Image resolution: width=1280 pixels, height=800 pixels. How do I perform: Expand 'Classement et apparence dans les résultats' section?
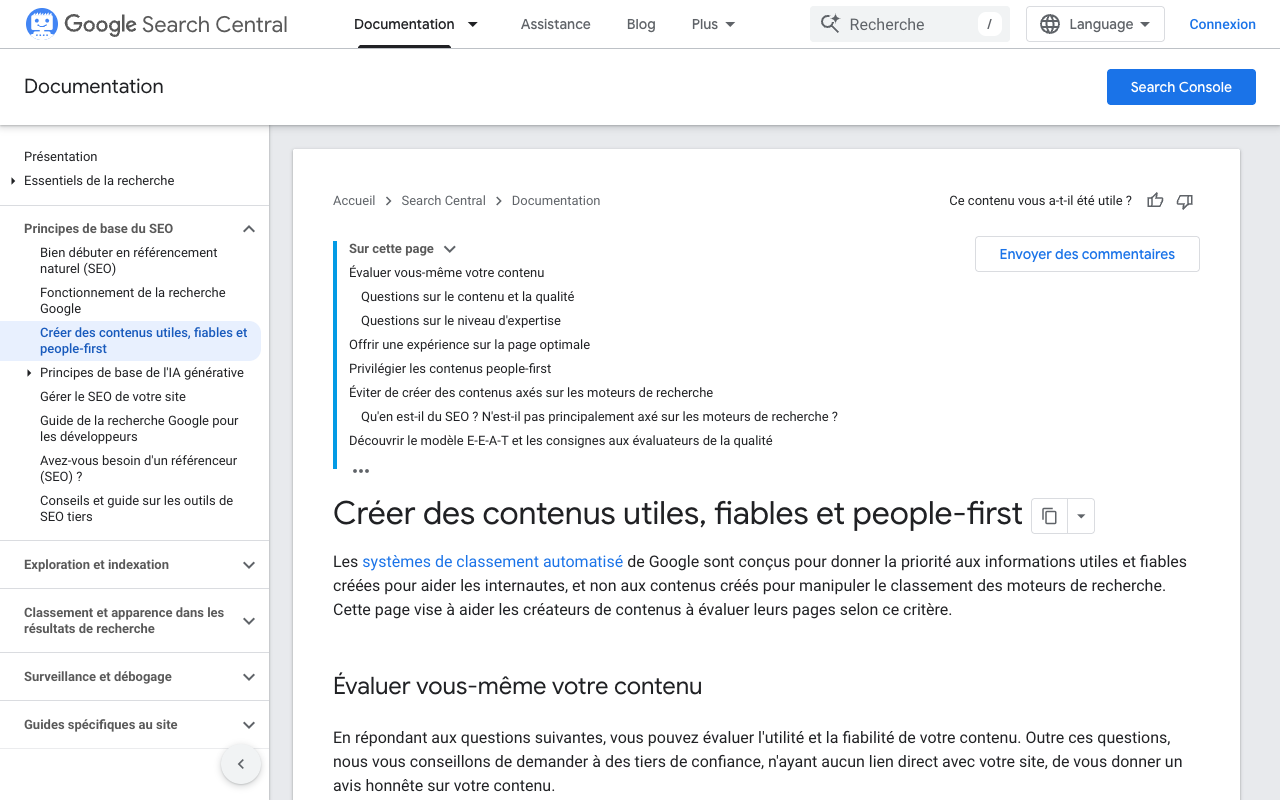tap(249, 621)
